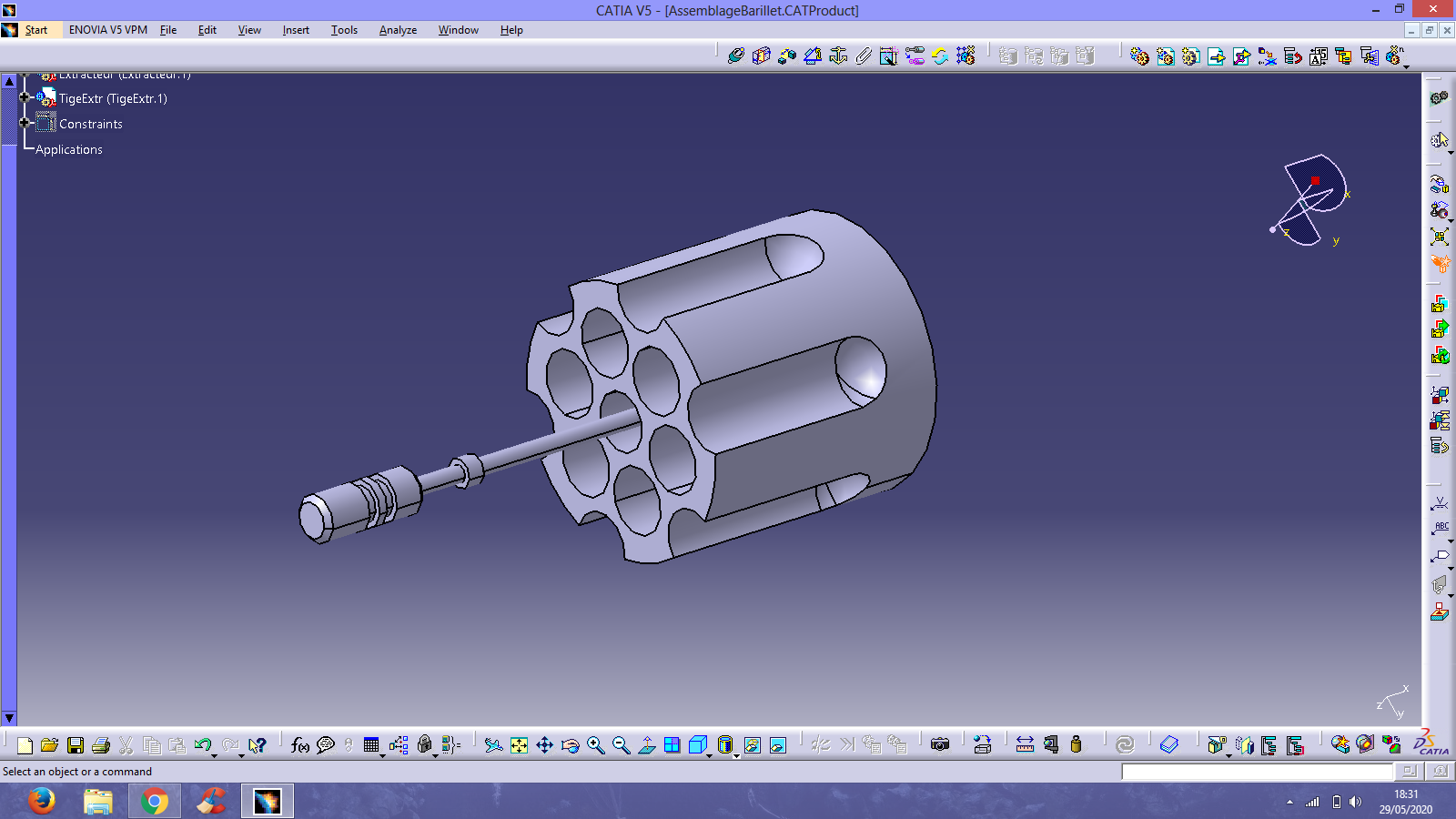Click the tree scrollbar up arrow
Viewport: 1456px width, 819px height.
click(9, 81)
